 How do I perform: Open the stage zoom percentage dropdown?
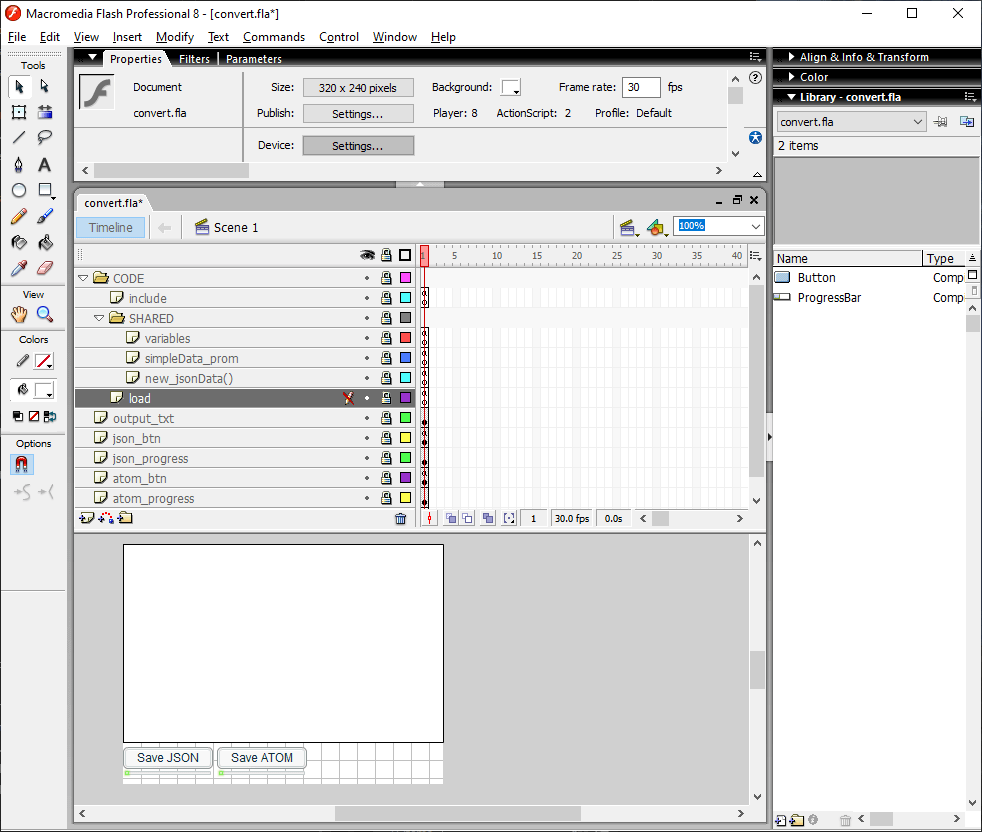point(755,227)
